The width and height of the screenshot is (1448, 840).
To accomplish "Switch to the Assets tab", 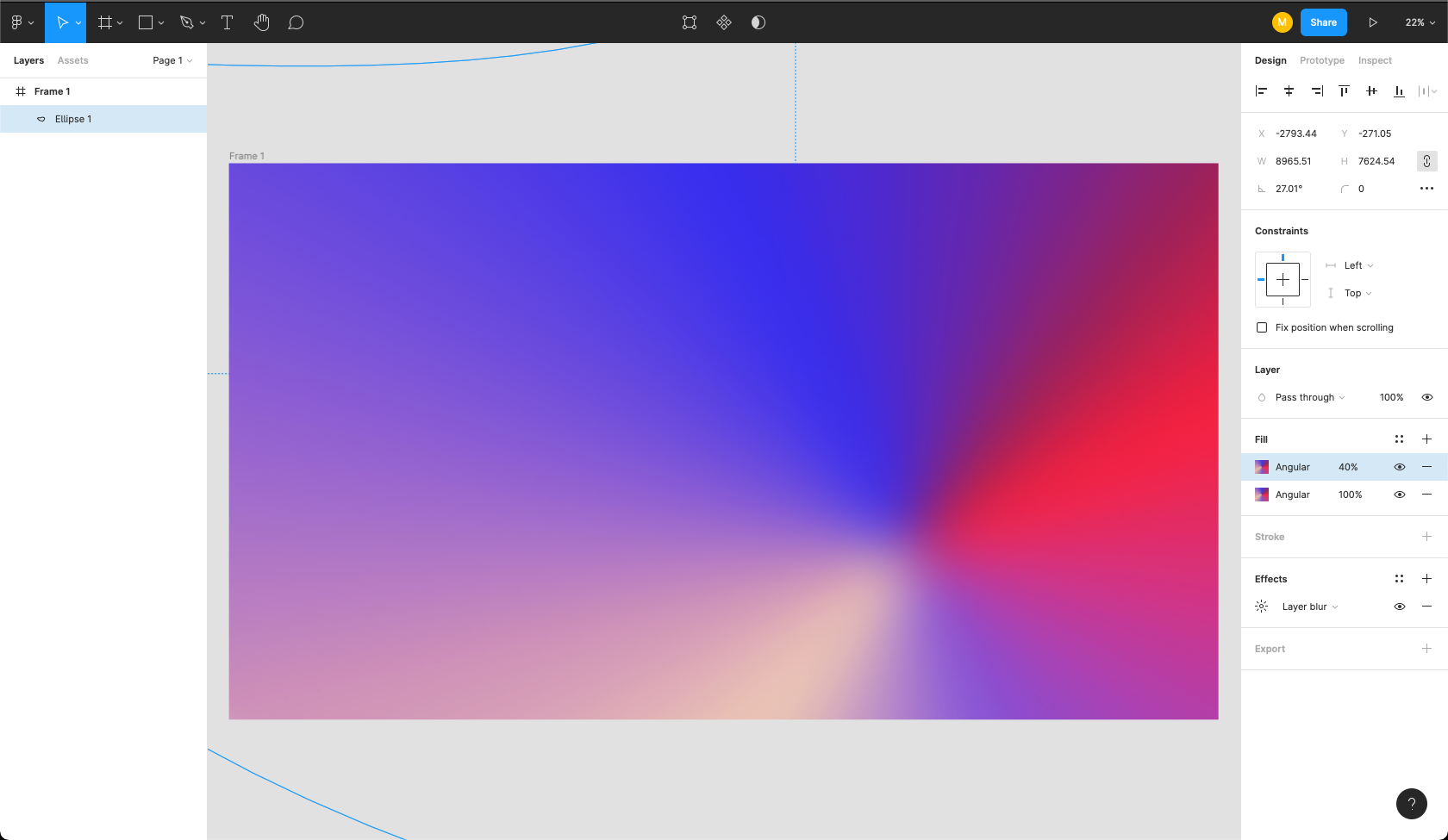I will click(x=72, y=60).
